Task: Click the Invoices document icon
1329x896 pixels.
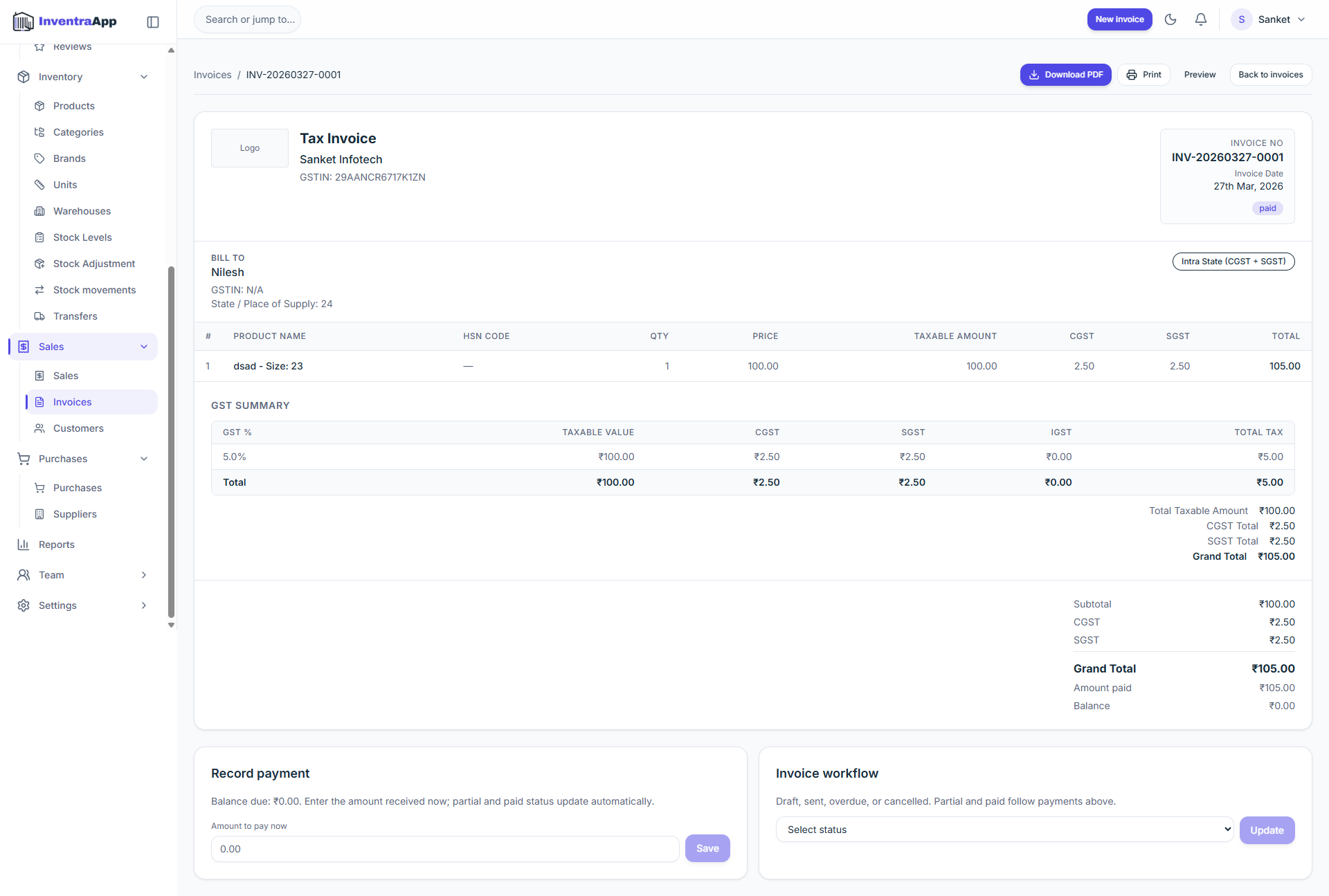Action: click(x=39, y=402)
